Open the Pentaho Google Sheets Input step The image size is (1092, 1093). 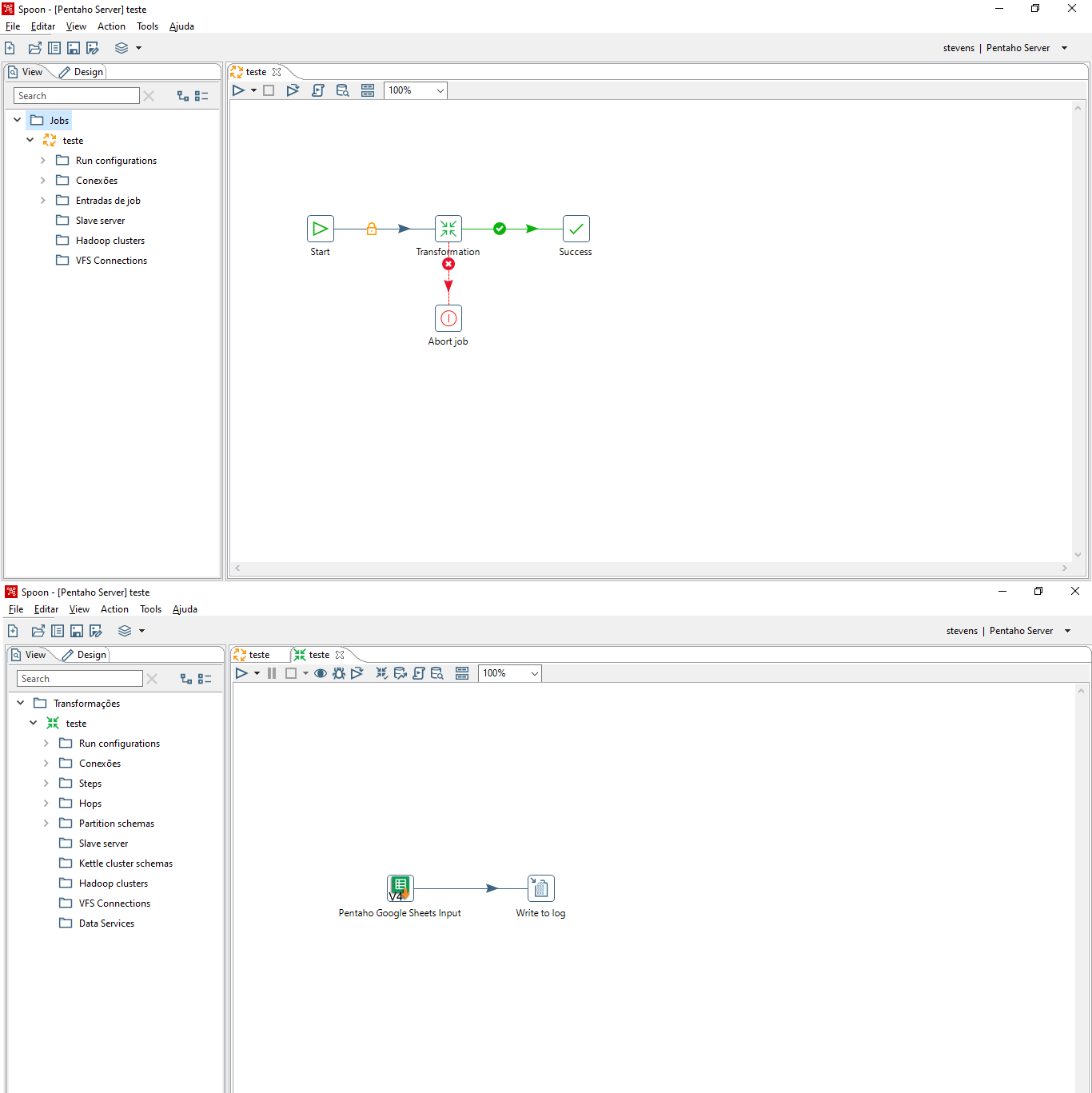click(x=400, y=888)
